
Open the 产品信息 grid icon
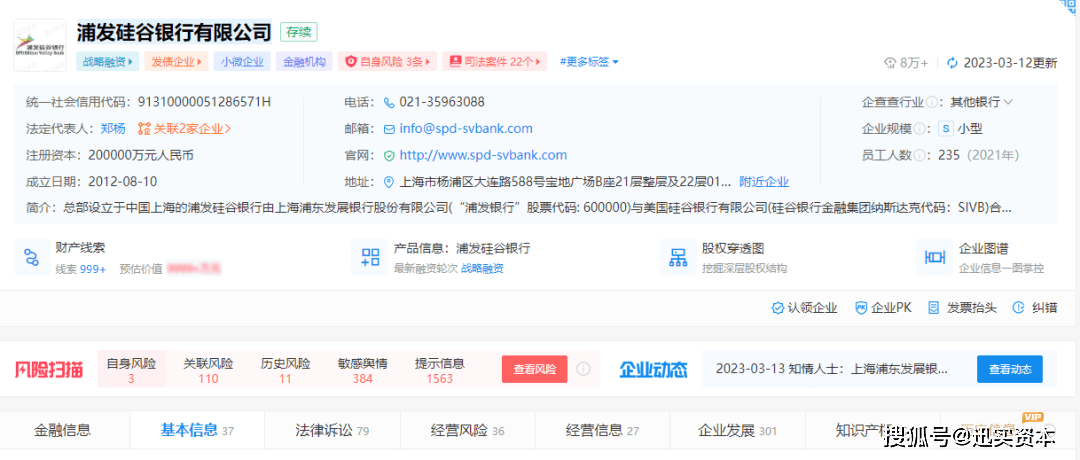370,257
